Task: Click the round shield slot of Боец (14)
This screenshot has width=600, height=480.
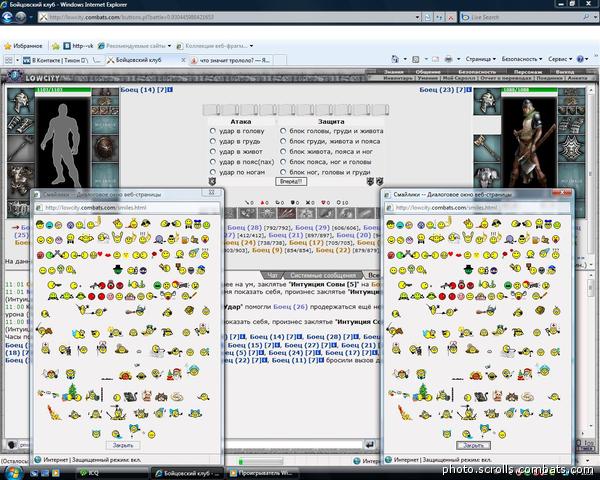Action: pos(104,148)
